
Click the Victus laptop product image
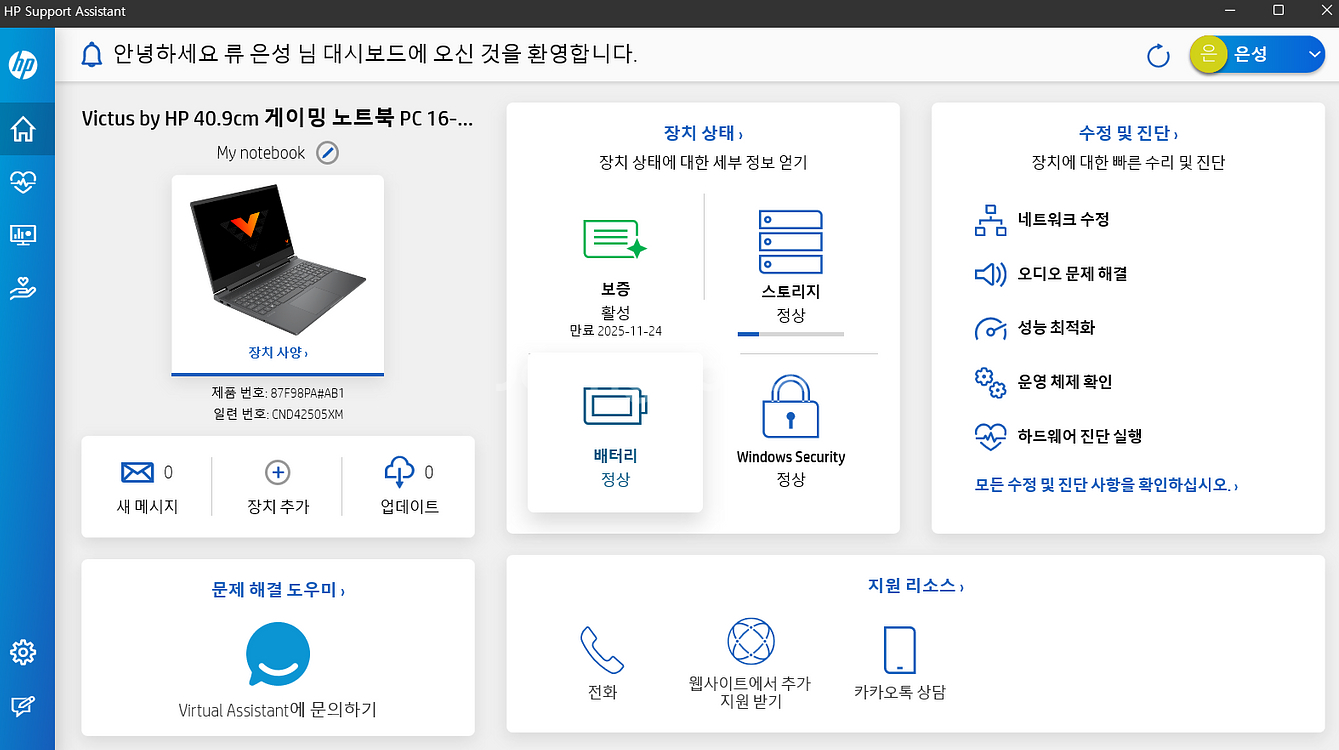[x=278, y=258]
